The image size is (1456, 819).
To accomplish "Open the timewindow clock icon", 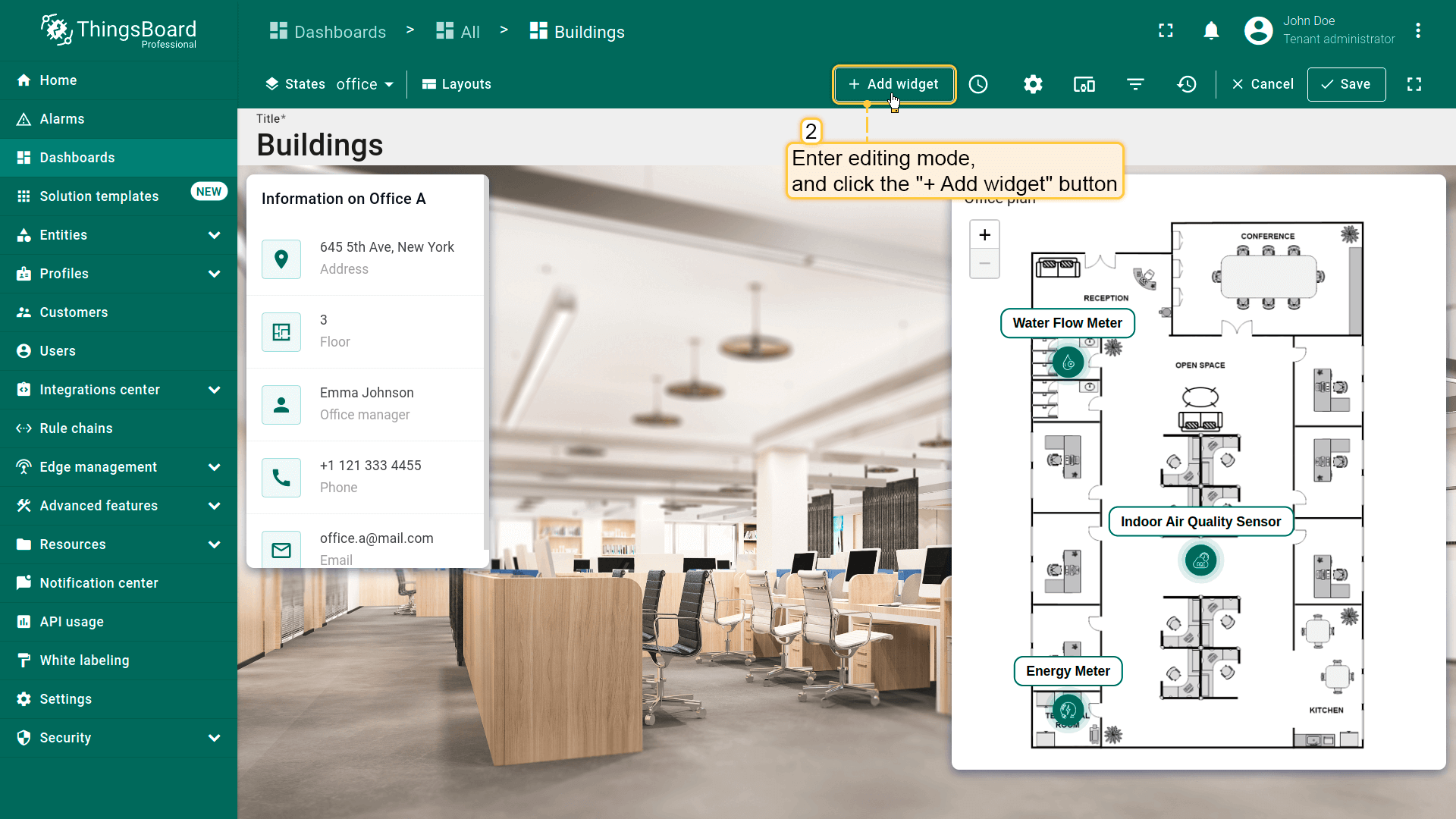I will tap(978, 84).
